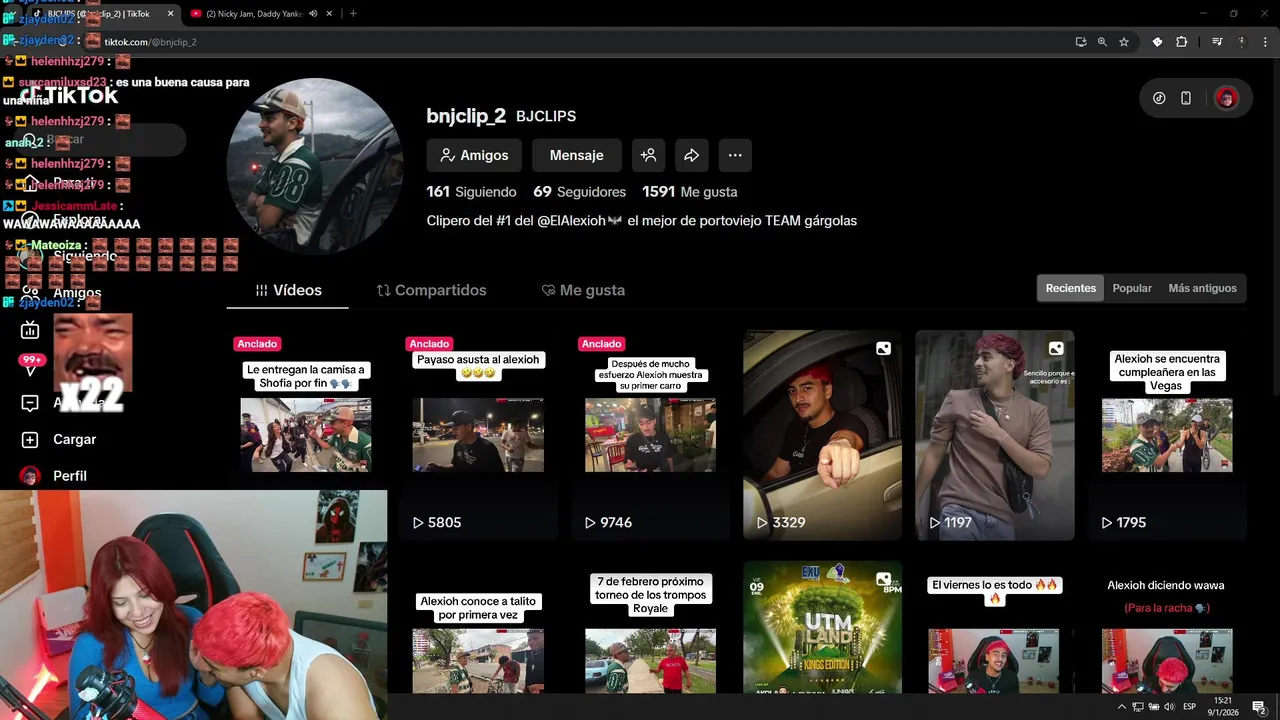The width and height of the screenshot is (1280, 720).
Task: Open the photo post with 1197 views
Action: pyautogui.click(x=995, y=435)
